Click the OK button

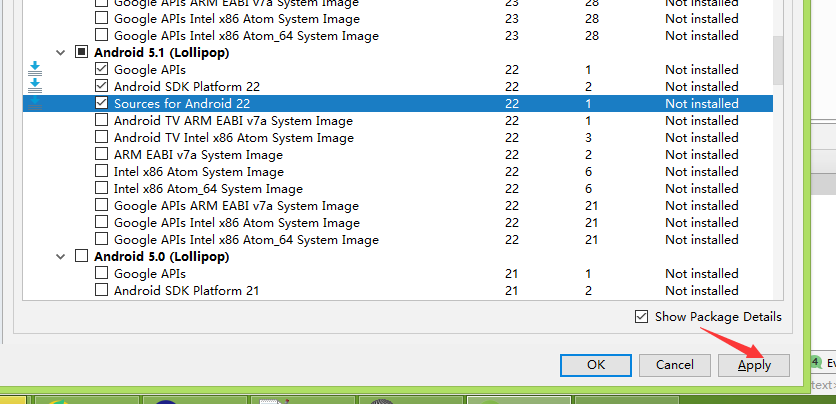tap(596, 365)
